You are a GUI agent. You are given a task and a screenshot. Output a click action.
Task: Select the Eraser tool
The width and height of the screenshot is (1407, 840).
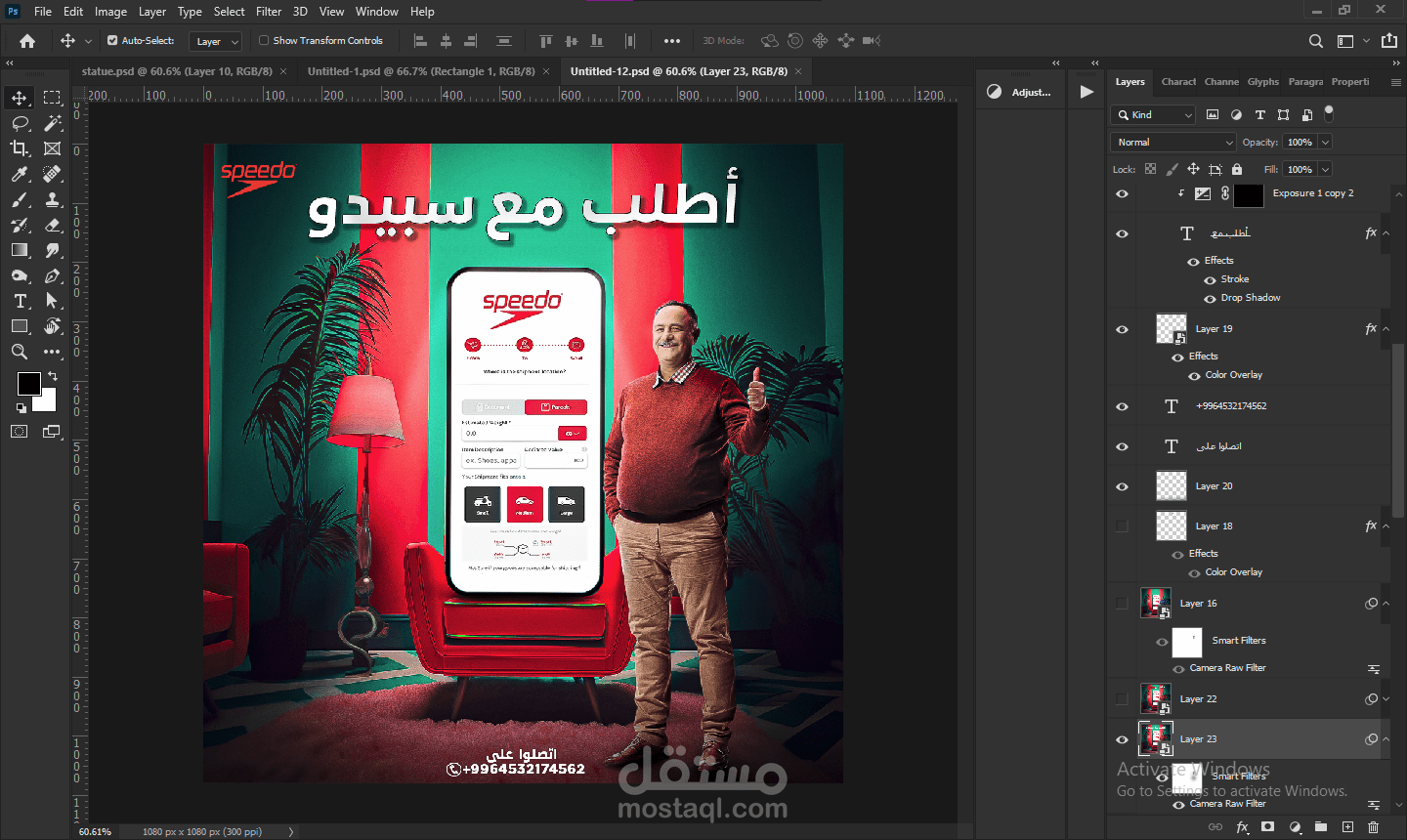coord(53,225)
